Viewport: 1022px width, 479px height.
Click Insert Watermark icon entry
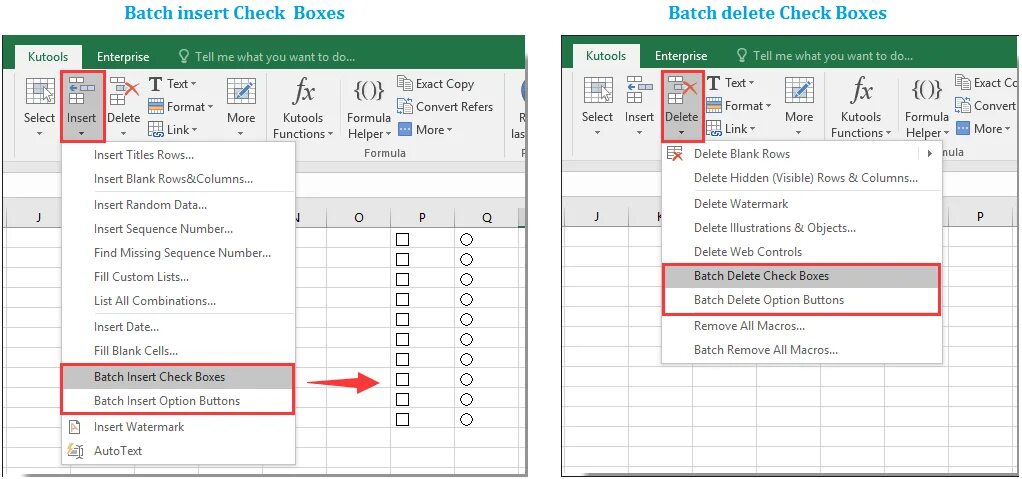[x=75, y=427]
